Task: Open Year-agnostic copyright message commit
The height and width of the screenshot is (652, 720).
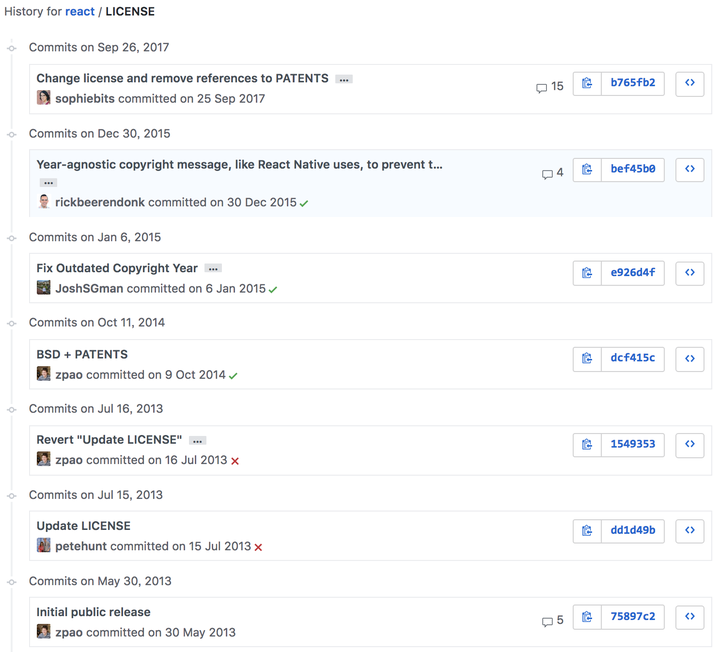Action: [x=239, y=164]
